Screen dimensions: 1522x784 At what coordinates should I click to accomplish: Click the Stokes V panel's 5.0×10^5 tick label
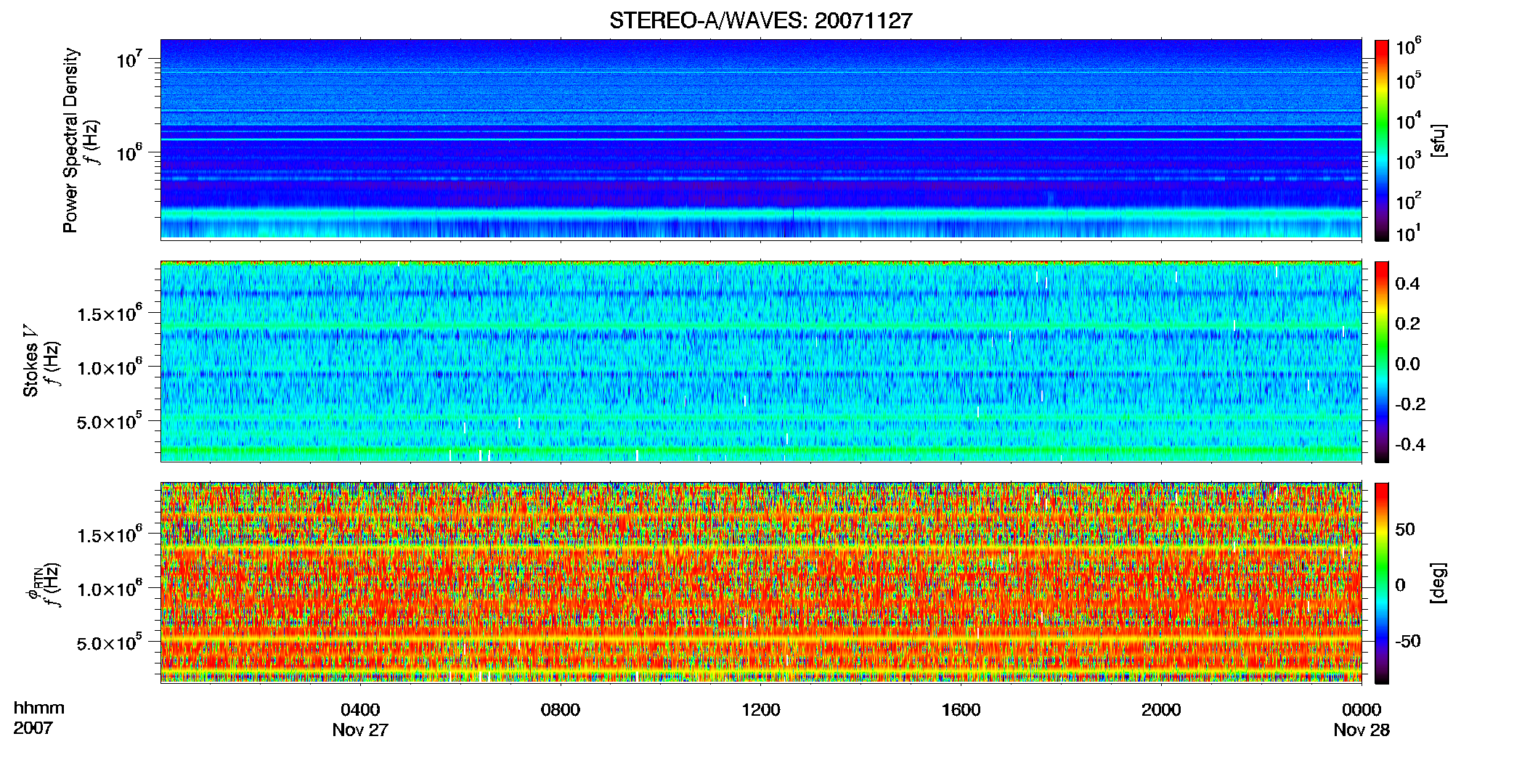pos(109,422)
